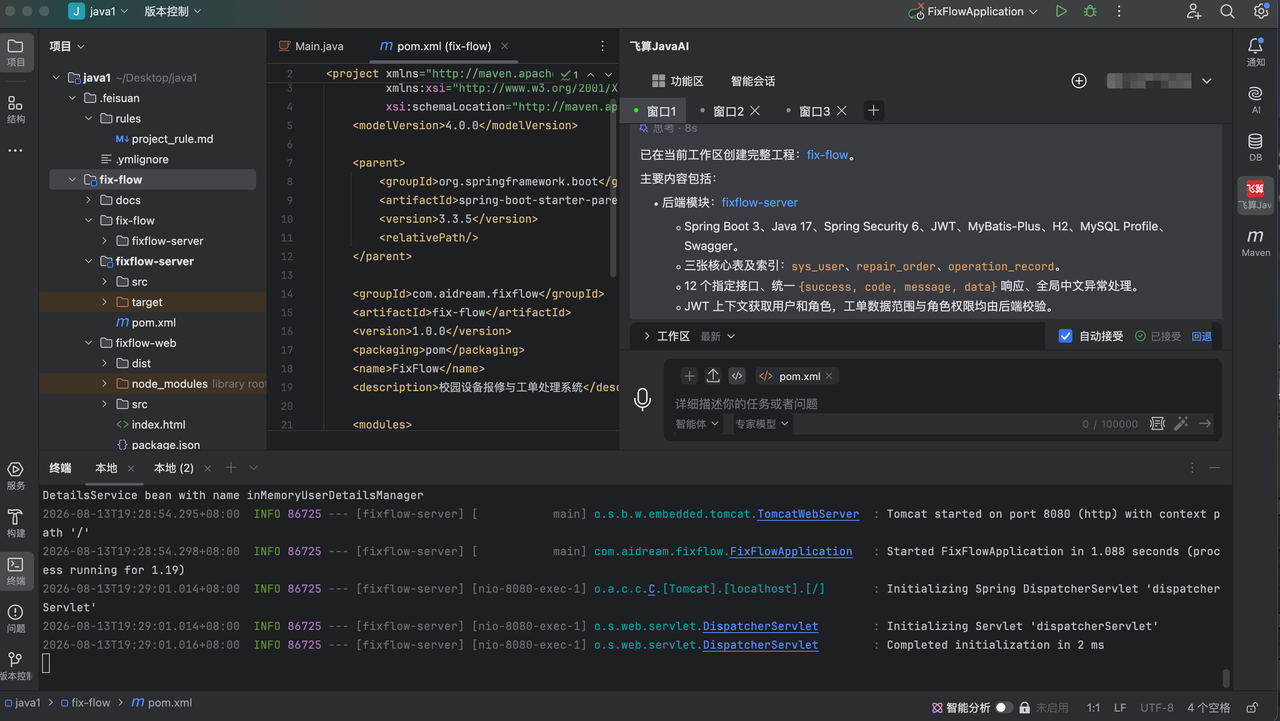
Task: Toggle the 自动接受 checkbox
Action: 1065,336
